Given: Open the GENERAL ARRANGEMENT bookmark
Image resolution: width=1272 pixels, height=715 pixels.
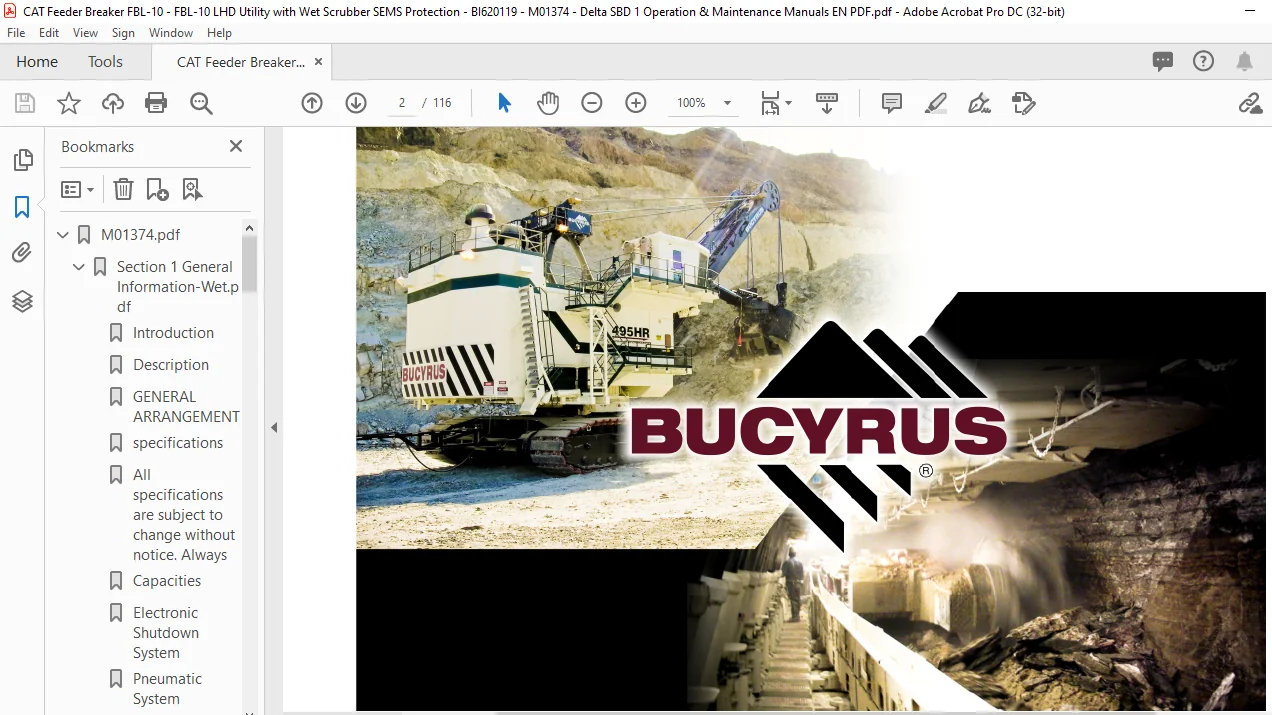Looking at the screenshot, I should click(x=186, y=407).
